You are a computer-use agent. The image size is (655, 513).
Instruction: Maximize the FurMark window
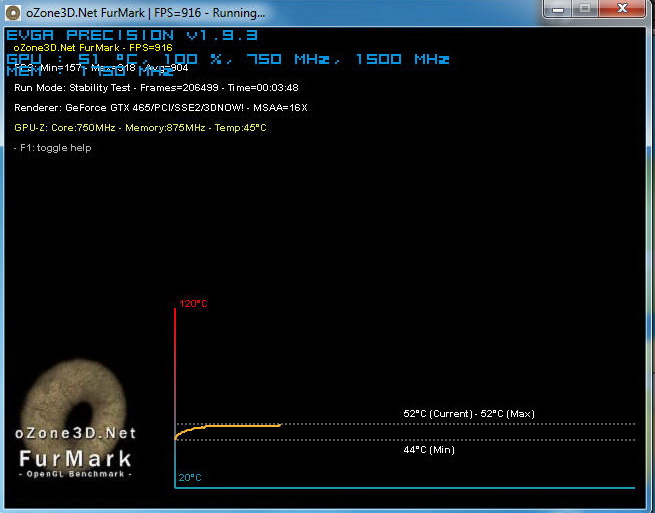coord(585,9)
